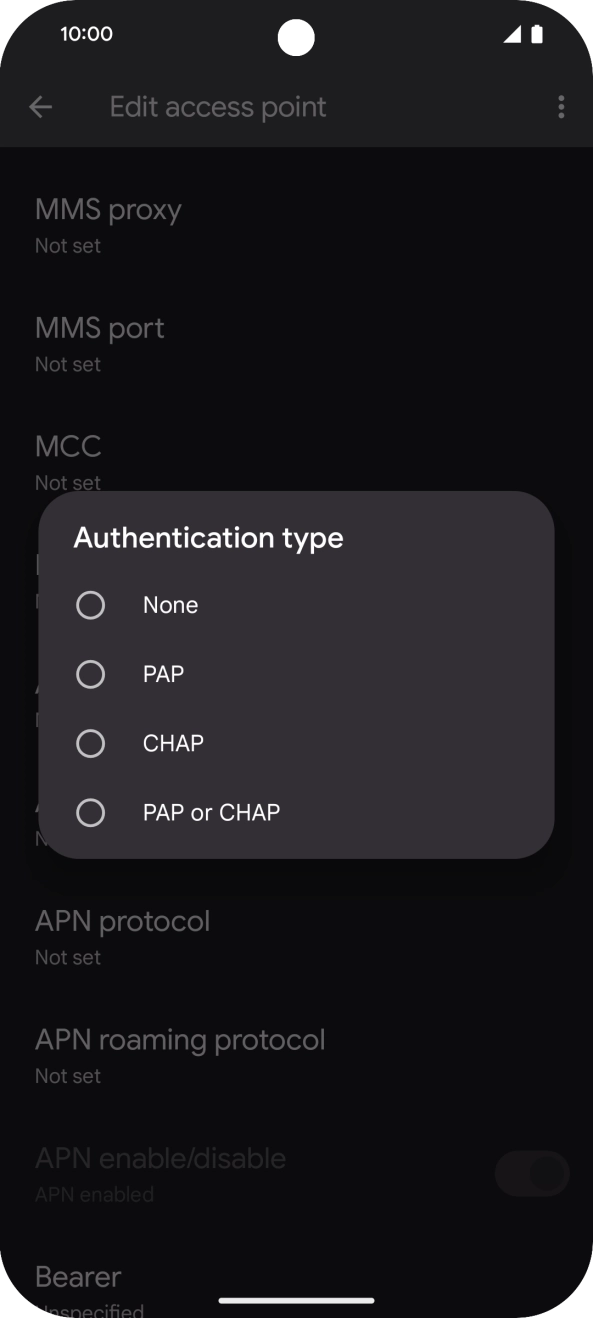Open the APN roaming protocol option
The image size is (593, 1318).
(296, 1055)
